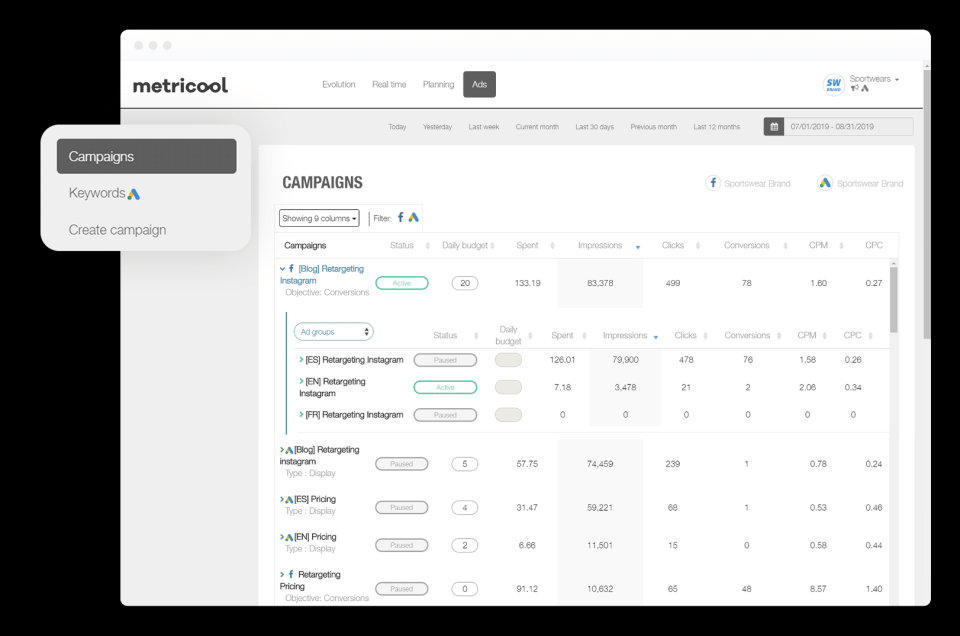Toggle Active status of [Blog] Retargeting Instagram campaign
Viewport: 960px width, 636px height.
[402, 283]
